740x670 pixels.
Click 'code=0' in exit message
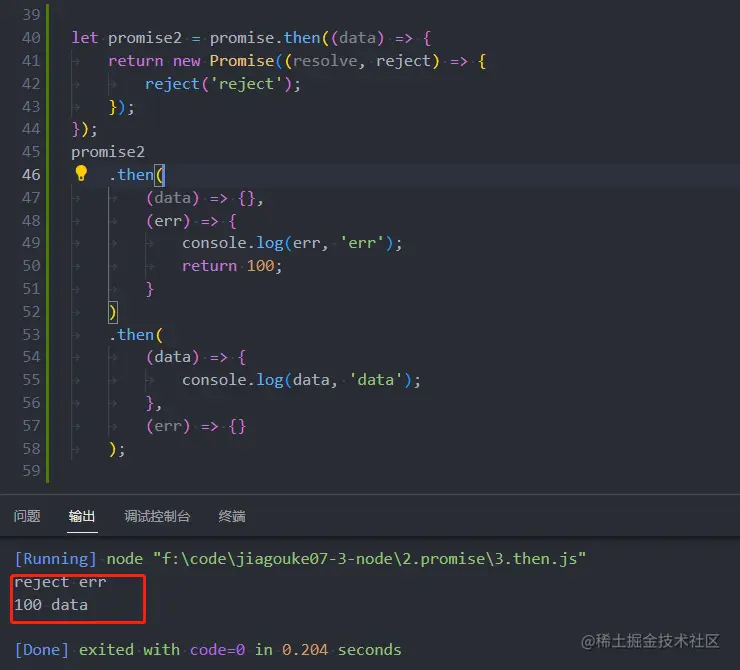(x=218, y=650)
